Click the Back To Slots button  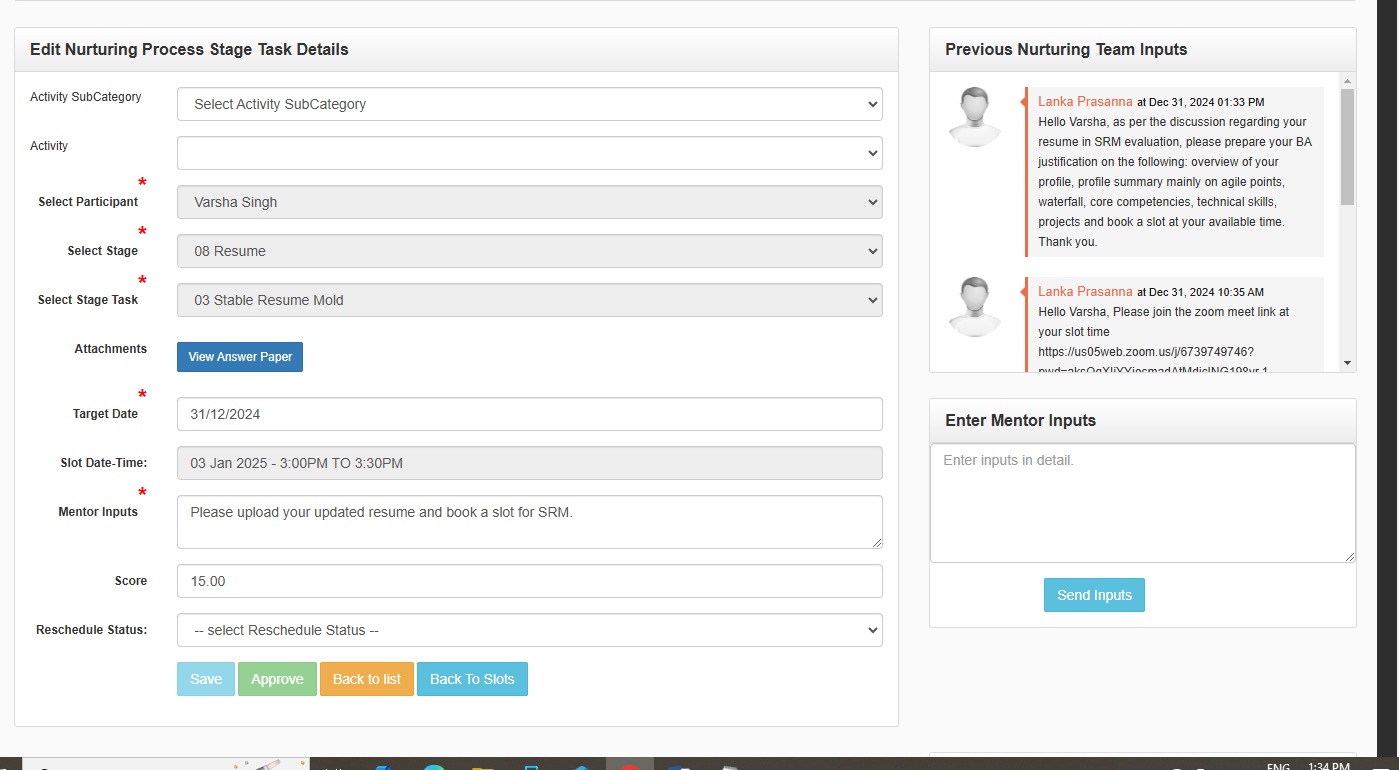(472, 679)
